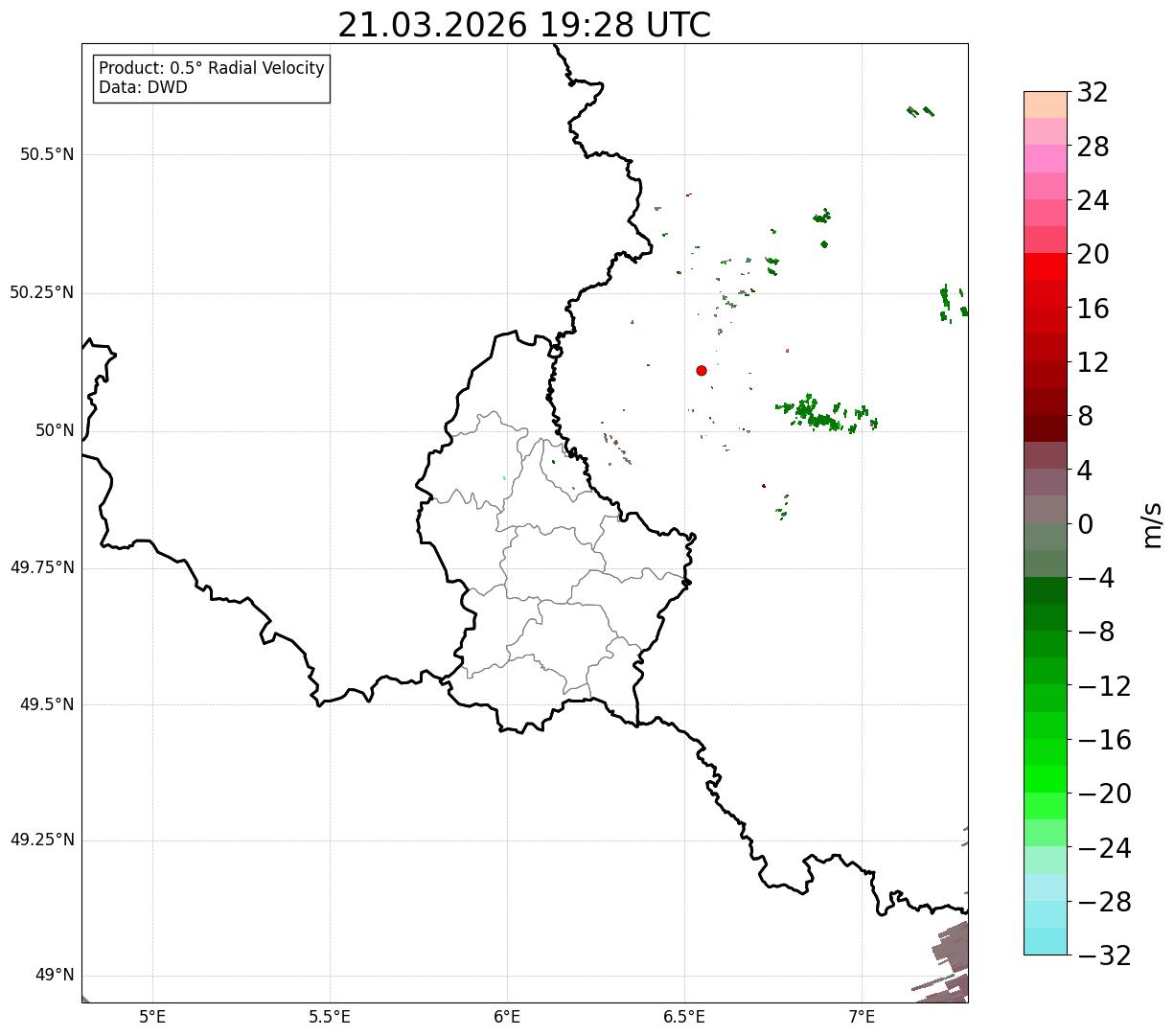Click the 5.5°E longitude label
This screenshot has height=1036, width=1174.
tap(330, 1017)
